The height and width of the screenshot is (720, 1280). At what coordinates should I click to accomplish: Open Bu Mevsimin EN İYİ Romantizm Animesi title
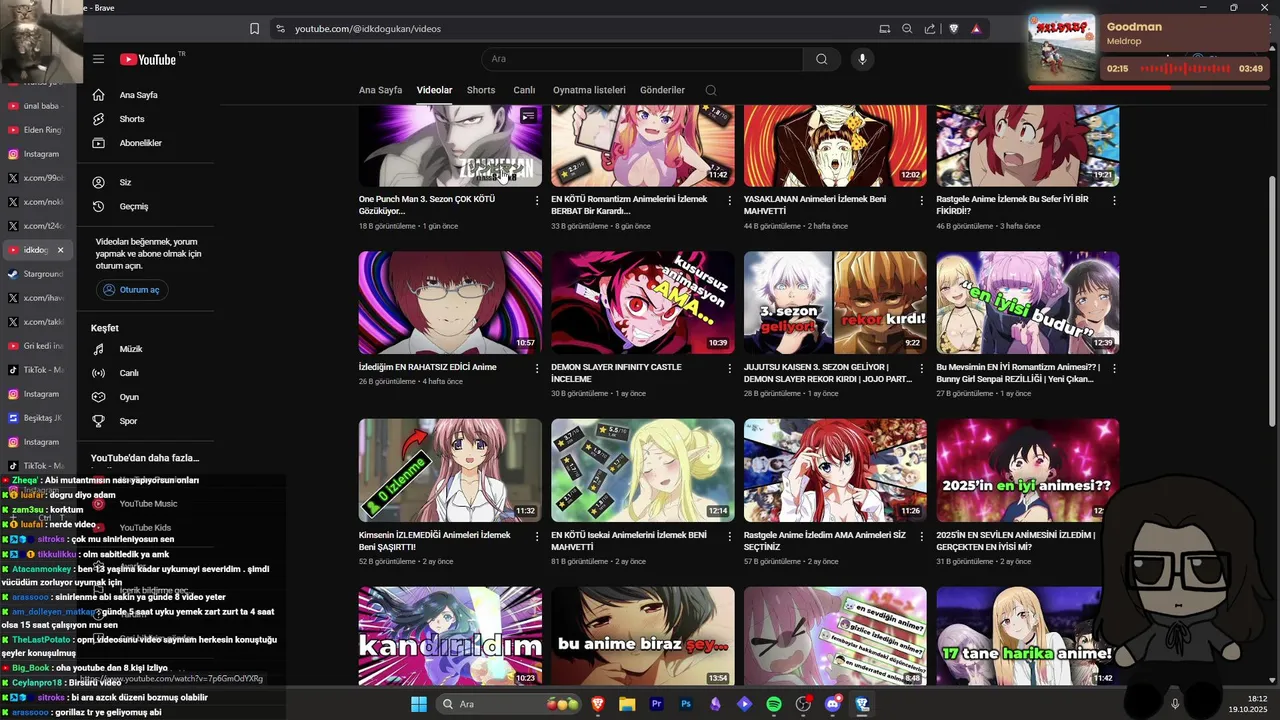pos(1018,373)
